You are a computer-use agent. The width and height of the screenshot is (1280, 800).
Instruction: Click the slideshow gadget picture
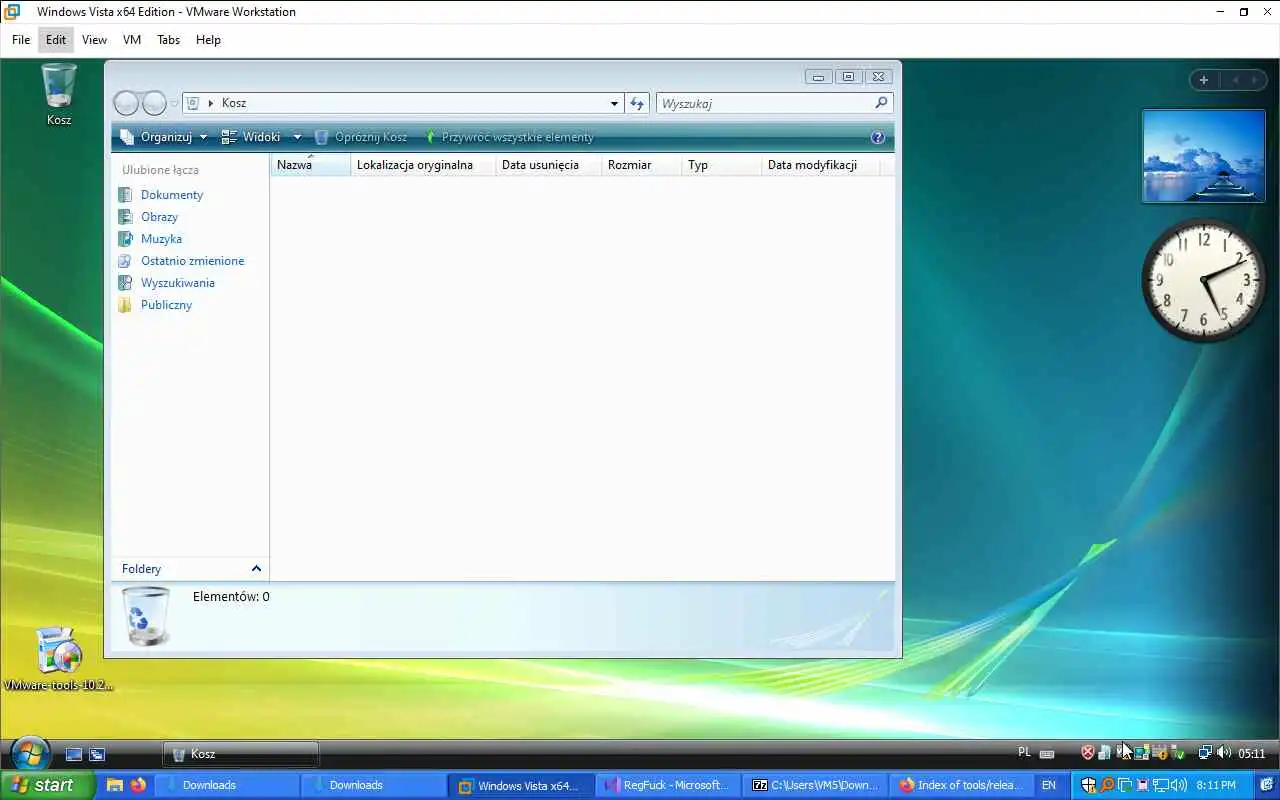pyautogui.click(x=1203, y=156)
